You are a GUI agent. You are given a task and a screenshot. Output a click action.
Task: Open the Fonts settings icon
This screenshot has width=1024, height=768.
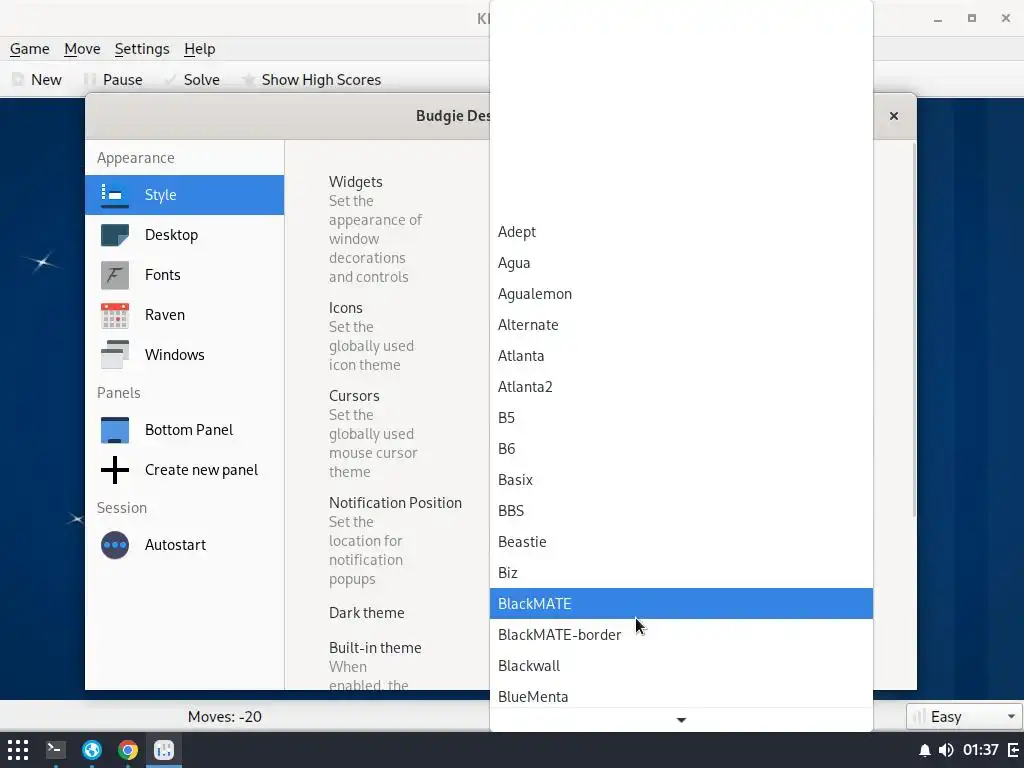click(x=115, y=275)
